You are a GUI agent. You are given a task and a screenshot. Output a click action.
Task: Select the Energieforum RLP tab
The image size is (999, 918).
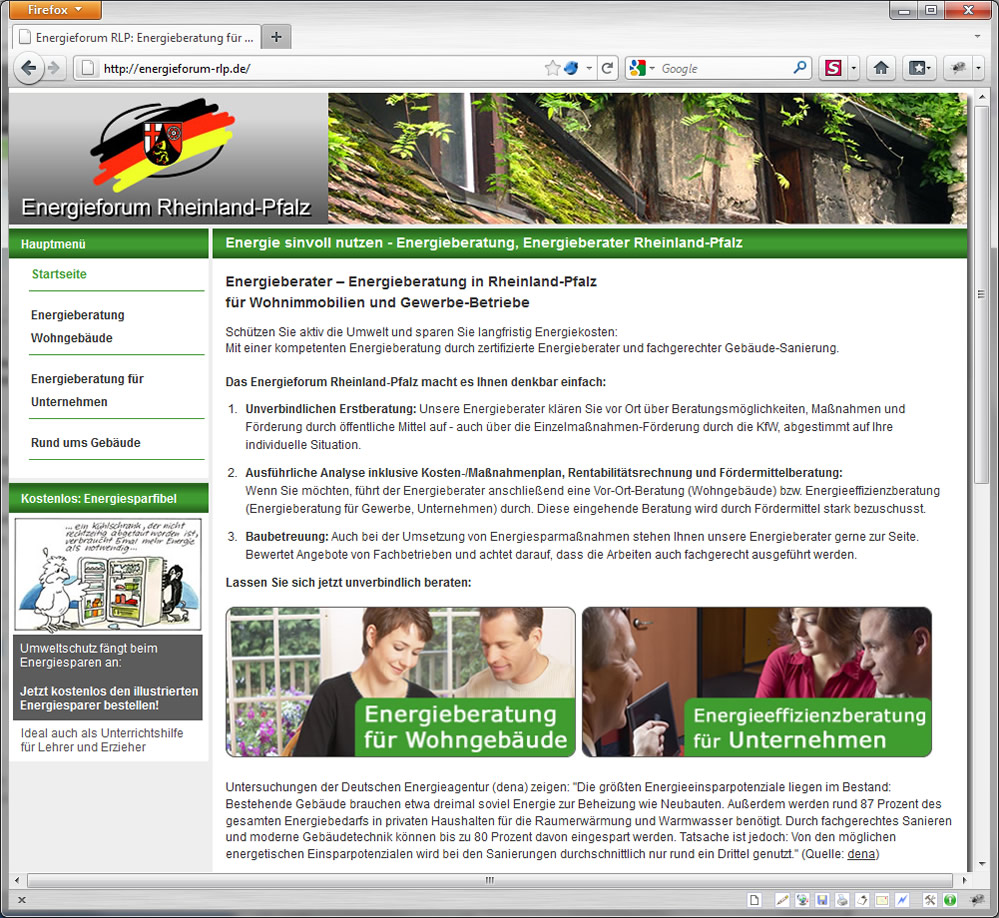click(x=137, y=37)
